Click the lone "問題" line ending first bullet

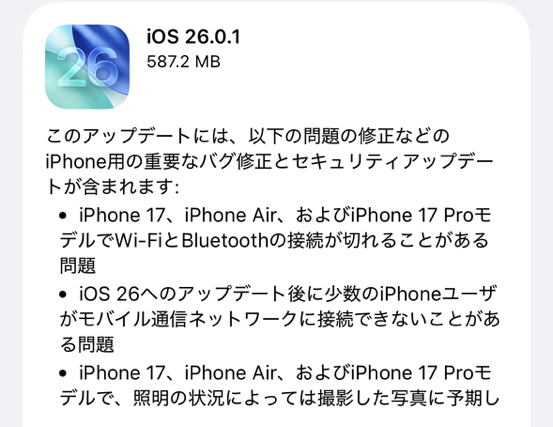point(78,266)
